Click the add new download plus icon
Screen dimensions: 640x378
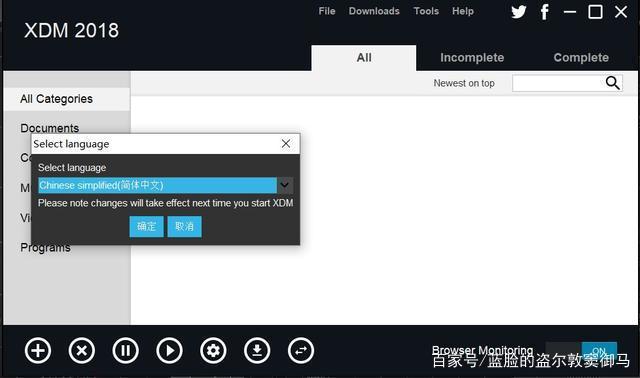38,350
